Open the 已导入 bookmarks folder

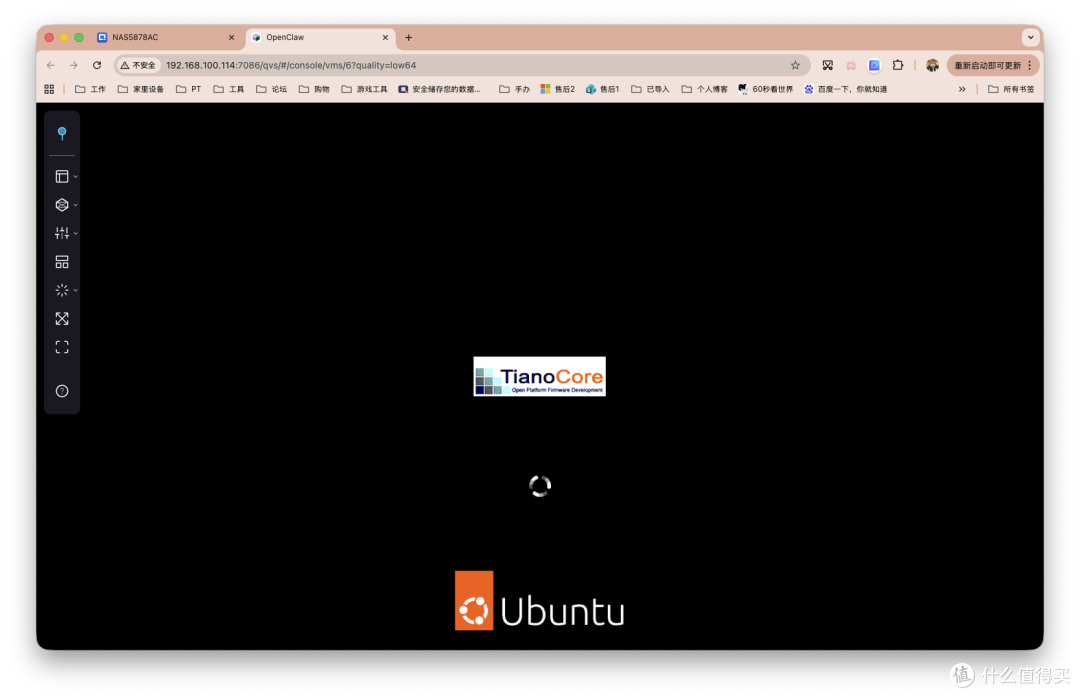point(650,89)
